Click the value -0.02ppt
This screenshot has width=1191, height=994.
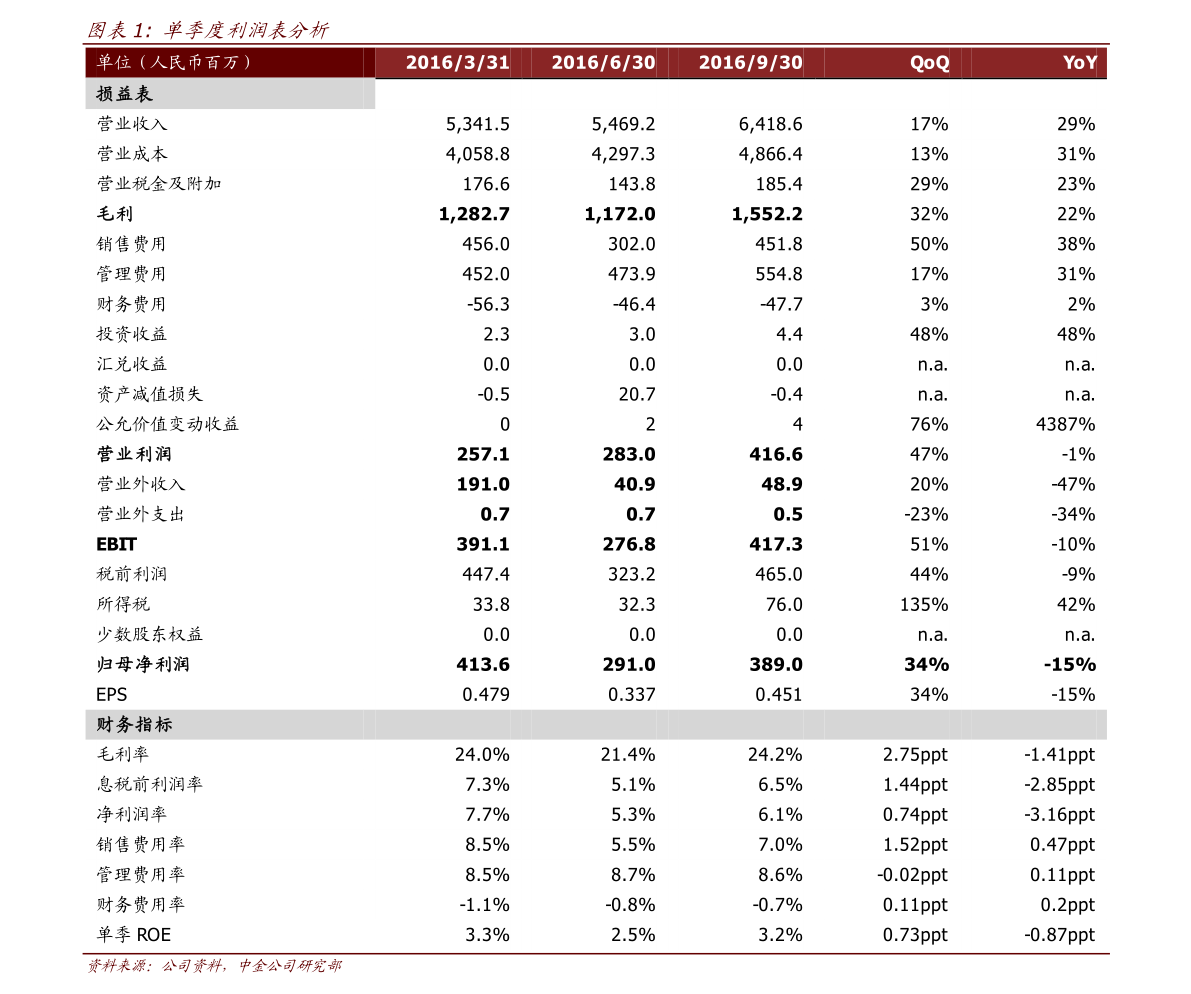[912, 875]
